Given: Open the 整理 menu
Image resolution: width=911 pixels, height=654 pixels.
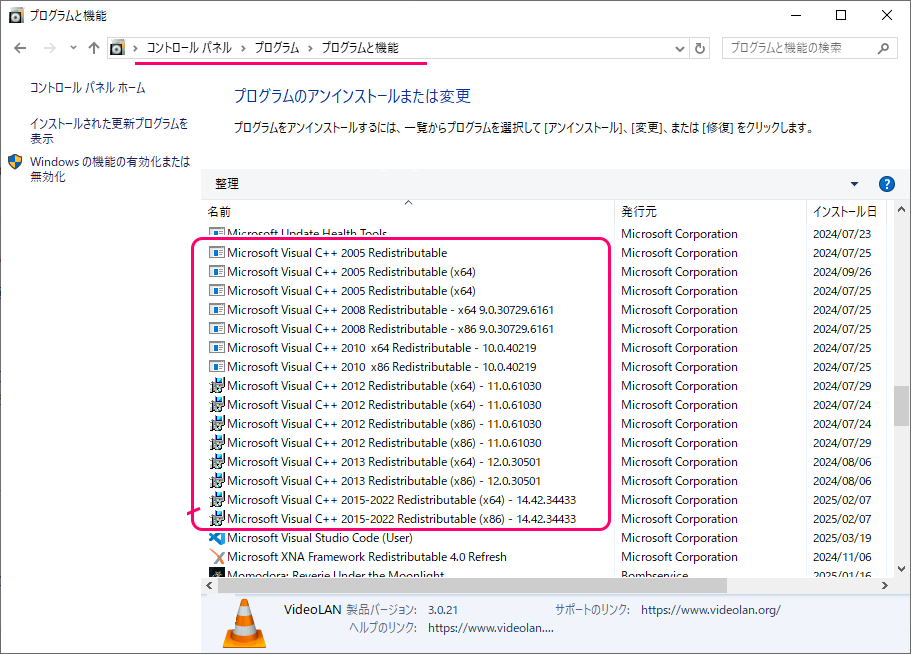Looking at the screenshot, I should (x=227, y=184).
